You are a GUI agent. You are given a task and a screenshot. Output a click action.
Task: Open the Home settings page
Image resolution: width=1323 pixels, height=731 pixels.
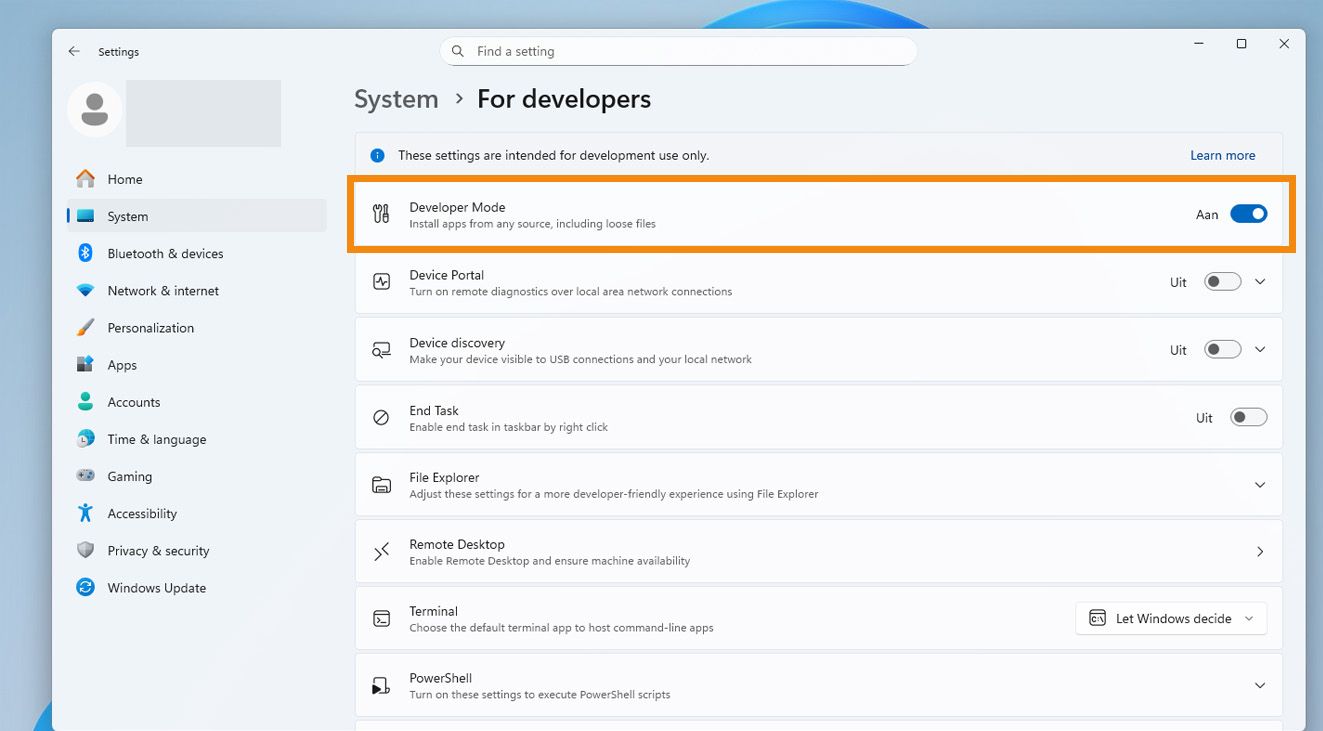[x=197, y=179]
